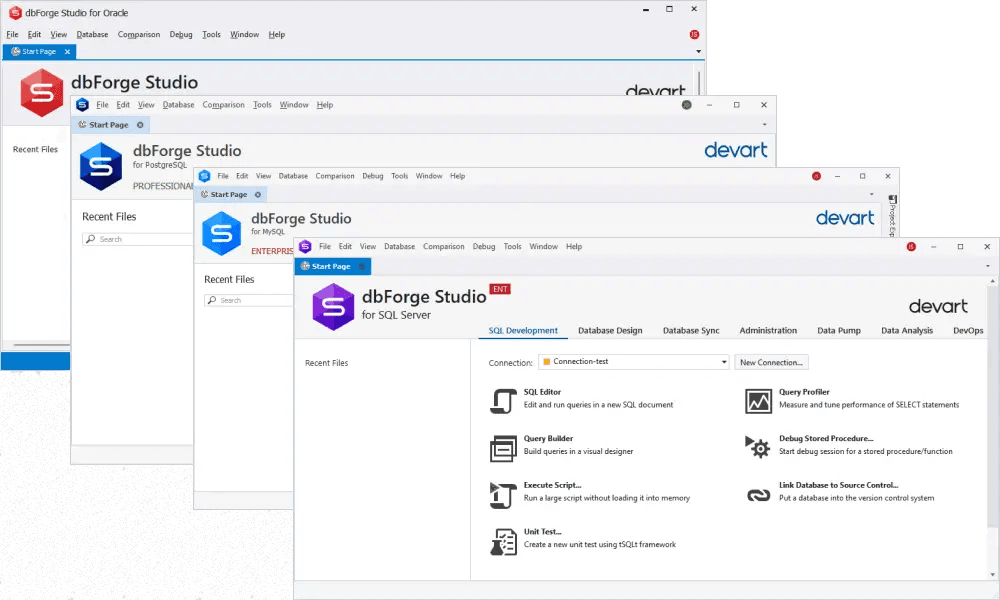Open SQL Editor icon in SQL Server window
Viewport: 1000px width, 600px height.
tap(503, 401)
